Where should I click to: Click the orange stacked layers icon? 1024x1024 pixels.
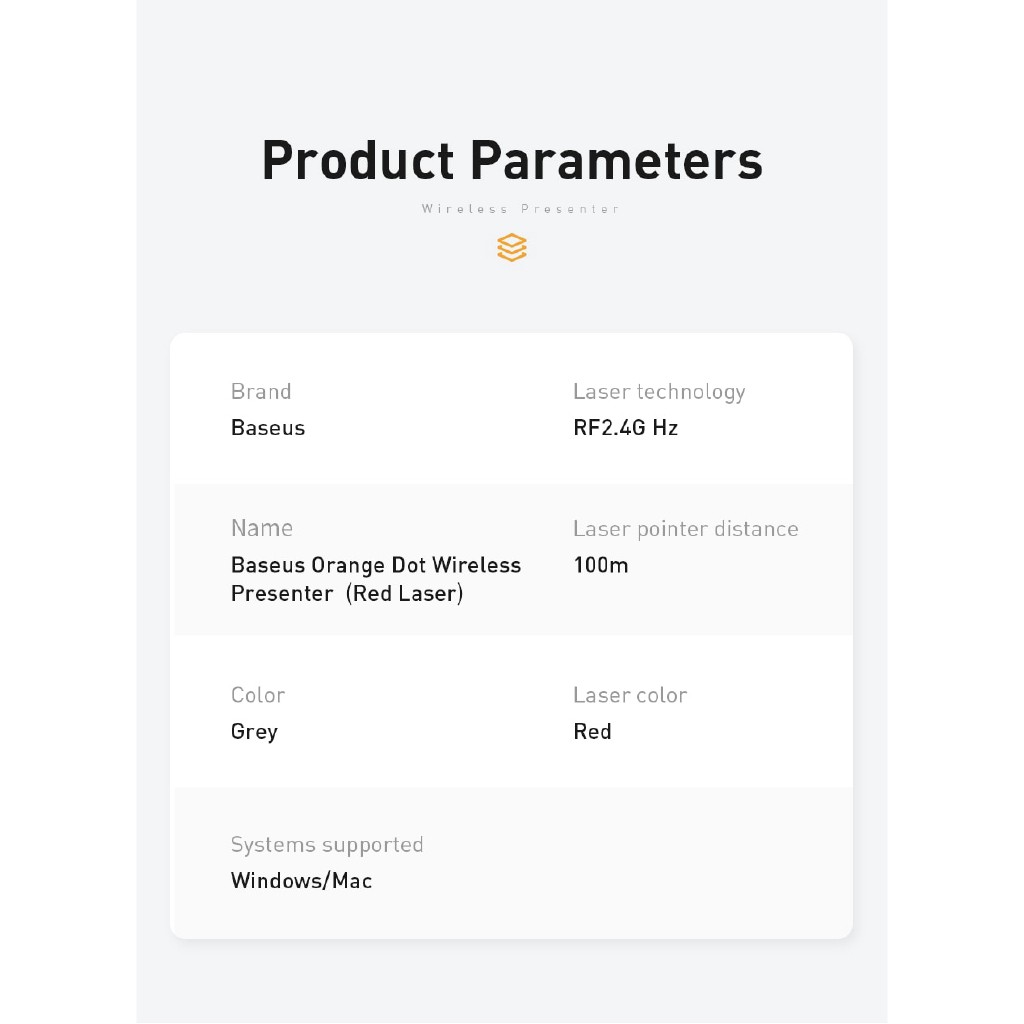pos(511,247)
